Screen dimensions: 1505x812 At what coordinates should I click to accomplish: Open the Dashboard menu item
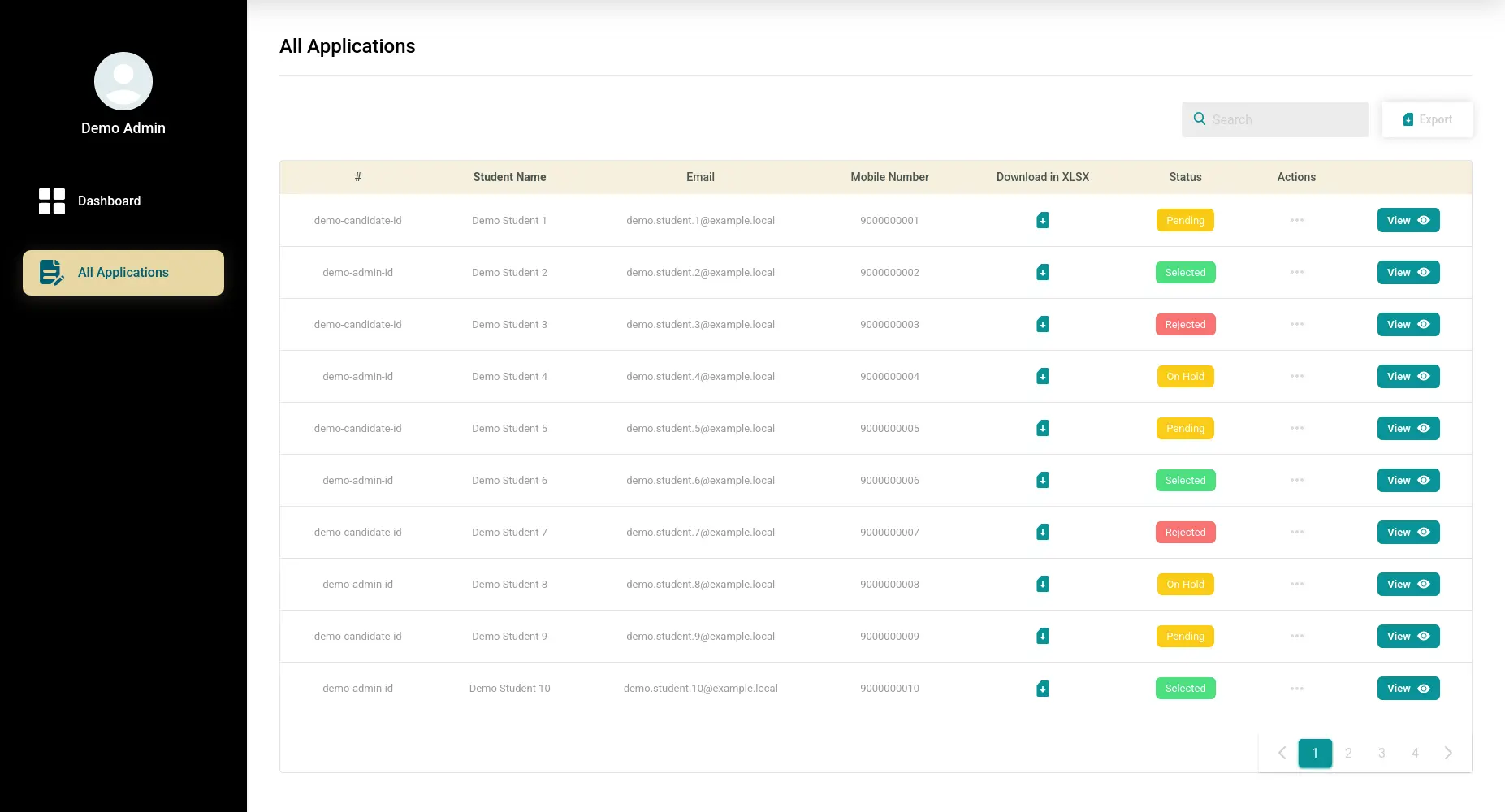tap(109, 201)
